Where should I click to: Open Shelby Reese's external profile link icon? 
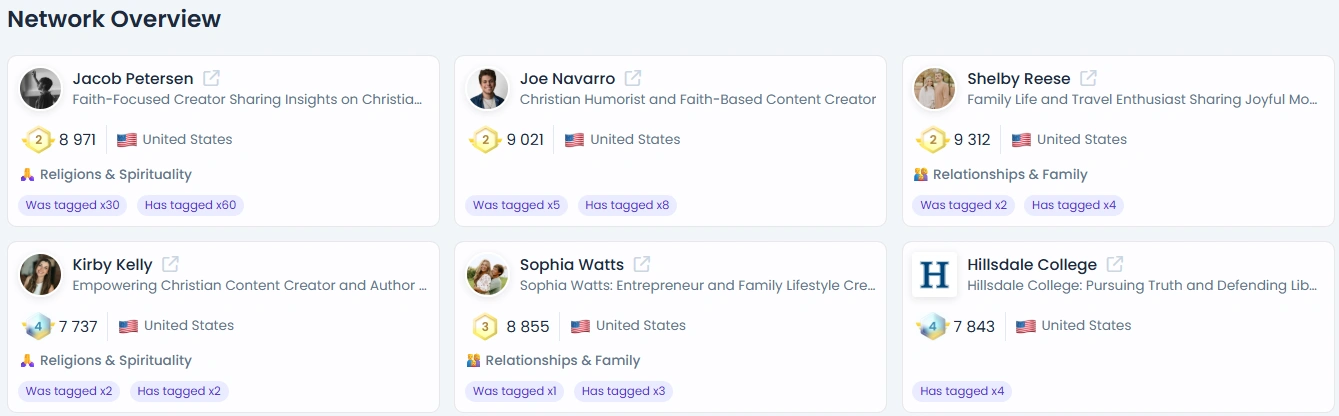pyautogui.click(x=1088, y=78)
